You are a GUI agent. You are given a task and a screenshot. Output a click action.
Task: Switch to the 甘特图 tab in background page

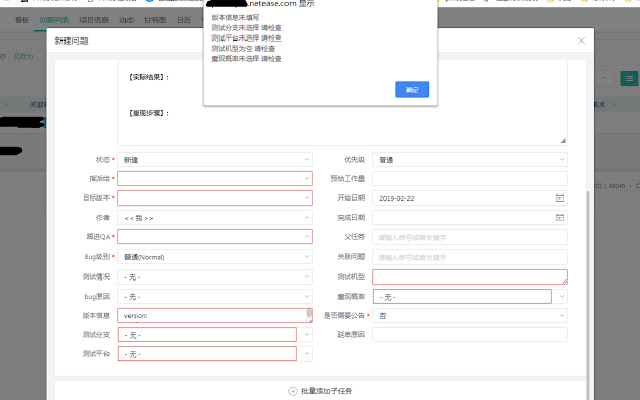(x=155, y=20)
